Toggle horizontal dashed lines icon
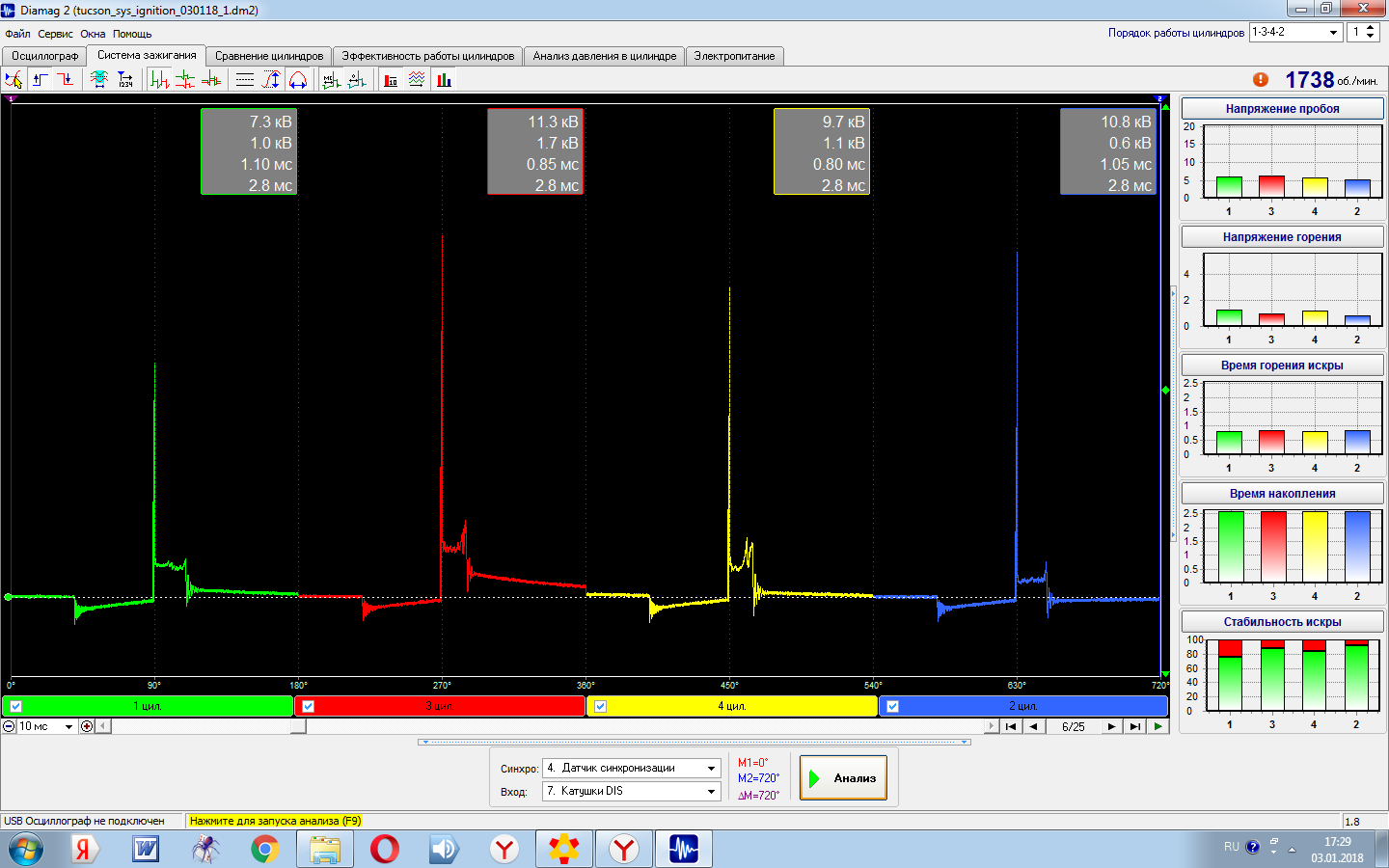The image size is (1389, 868). click(x=245, y=80)
